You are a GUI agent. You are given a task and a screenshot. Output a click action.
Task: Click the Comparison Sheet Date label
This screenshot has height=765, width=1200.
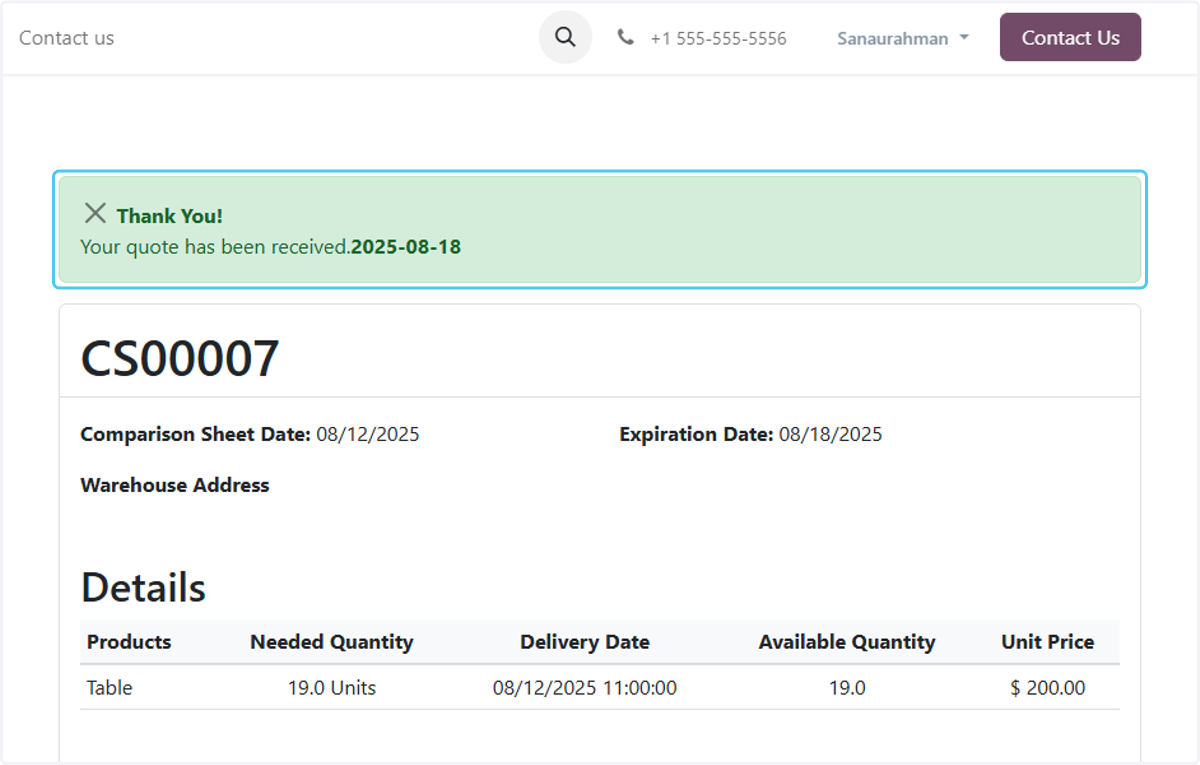pos(196,434)
